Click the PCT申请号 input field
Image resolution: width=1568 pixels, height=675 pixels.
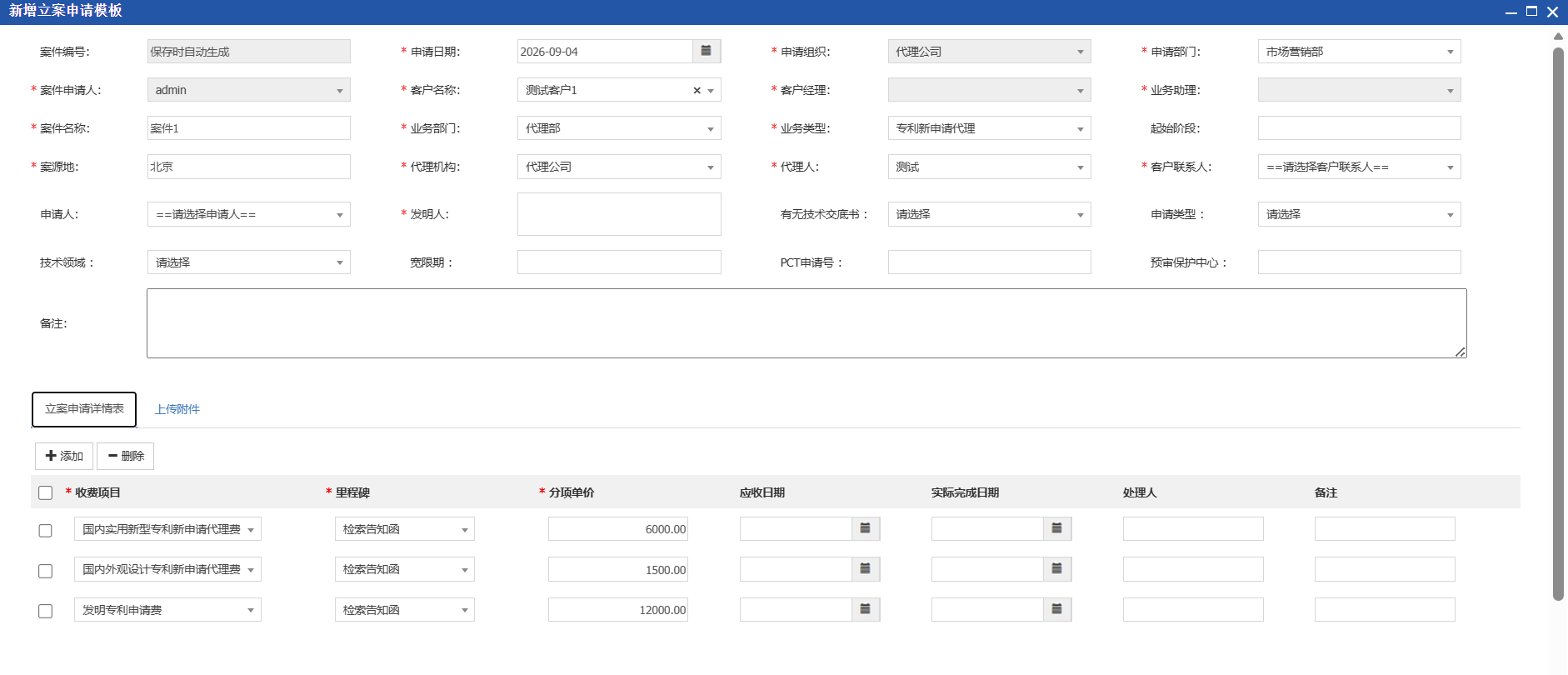point(989,262)
